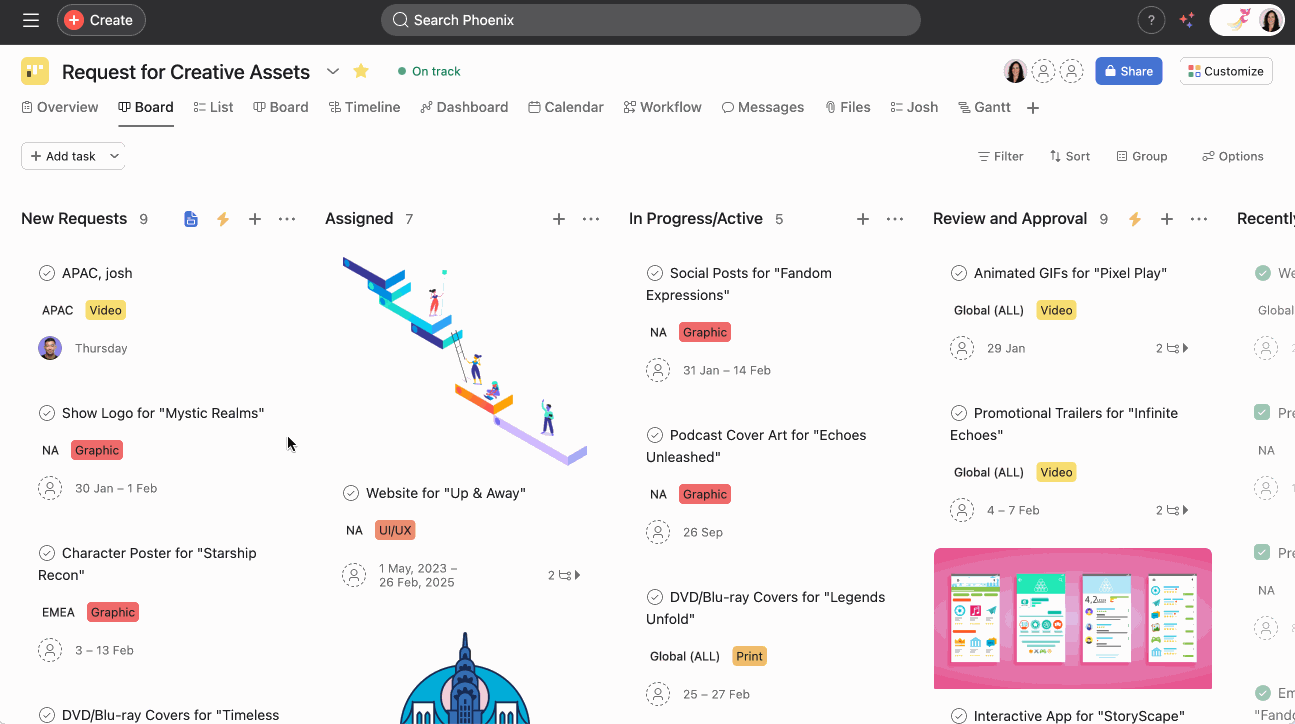The width and height of the screenshot is (1295, 724).
Task: Click the help question mark icon
Action: 1151,20
